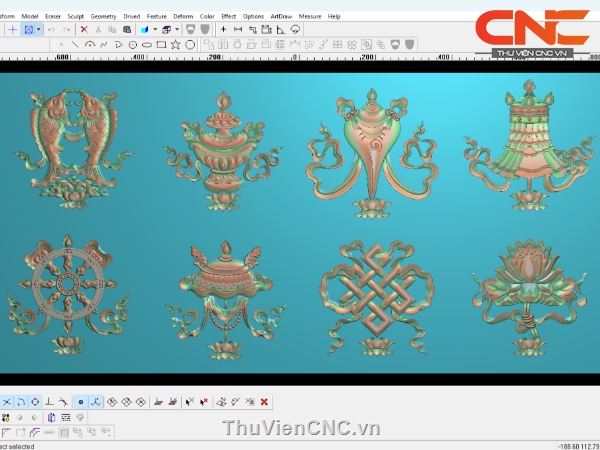Select the conch shell relief model
The width and height of the screenshot is (600, 450).
pos(372,153)
